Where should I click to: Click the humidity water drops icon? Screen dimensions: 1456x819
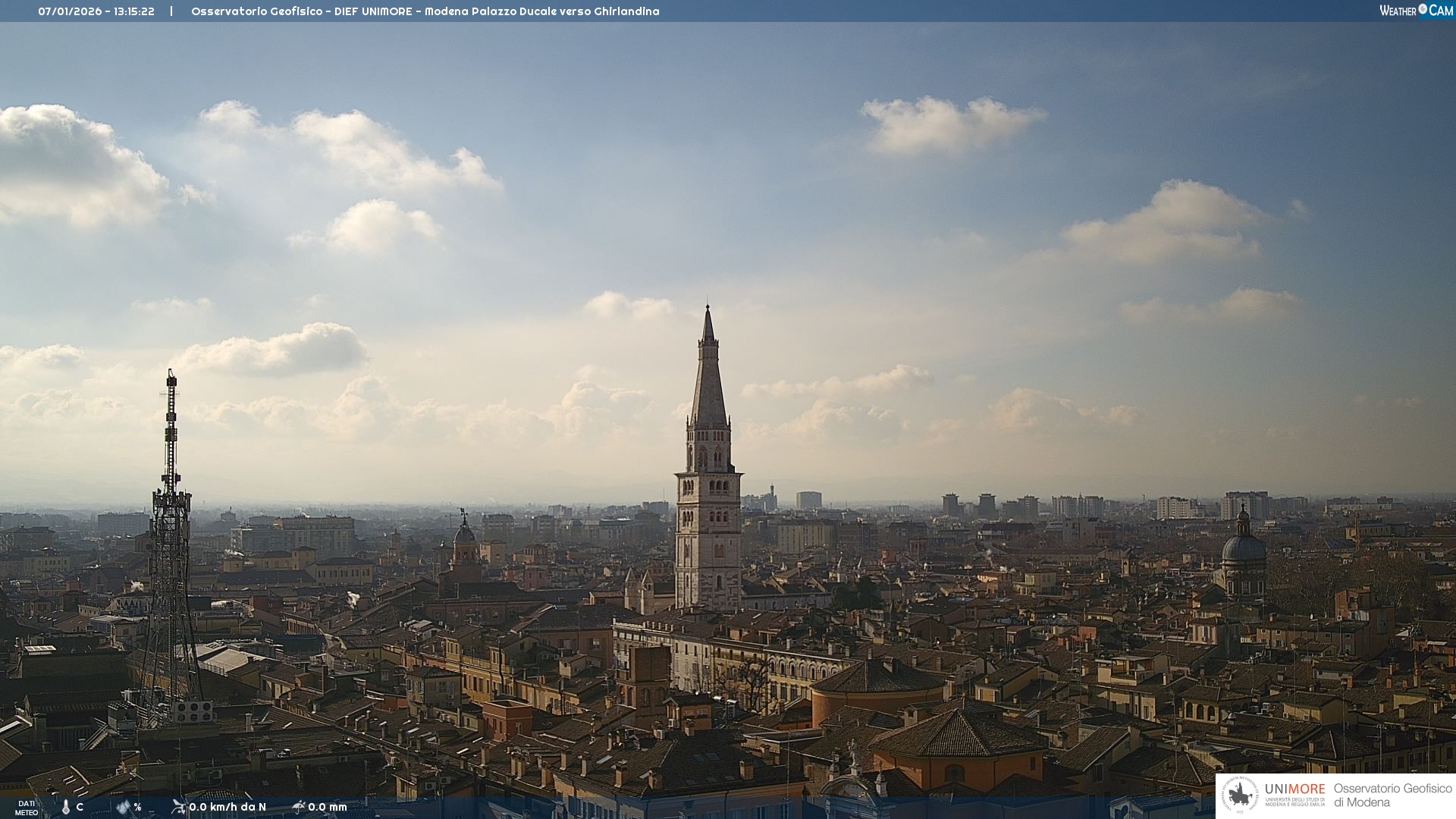(x=123, y=807)
